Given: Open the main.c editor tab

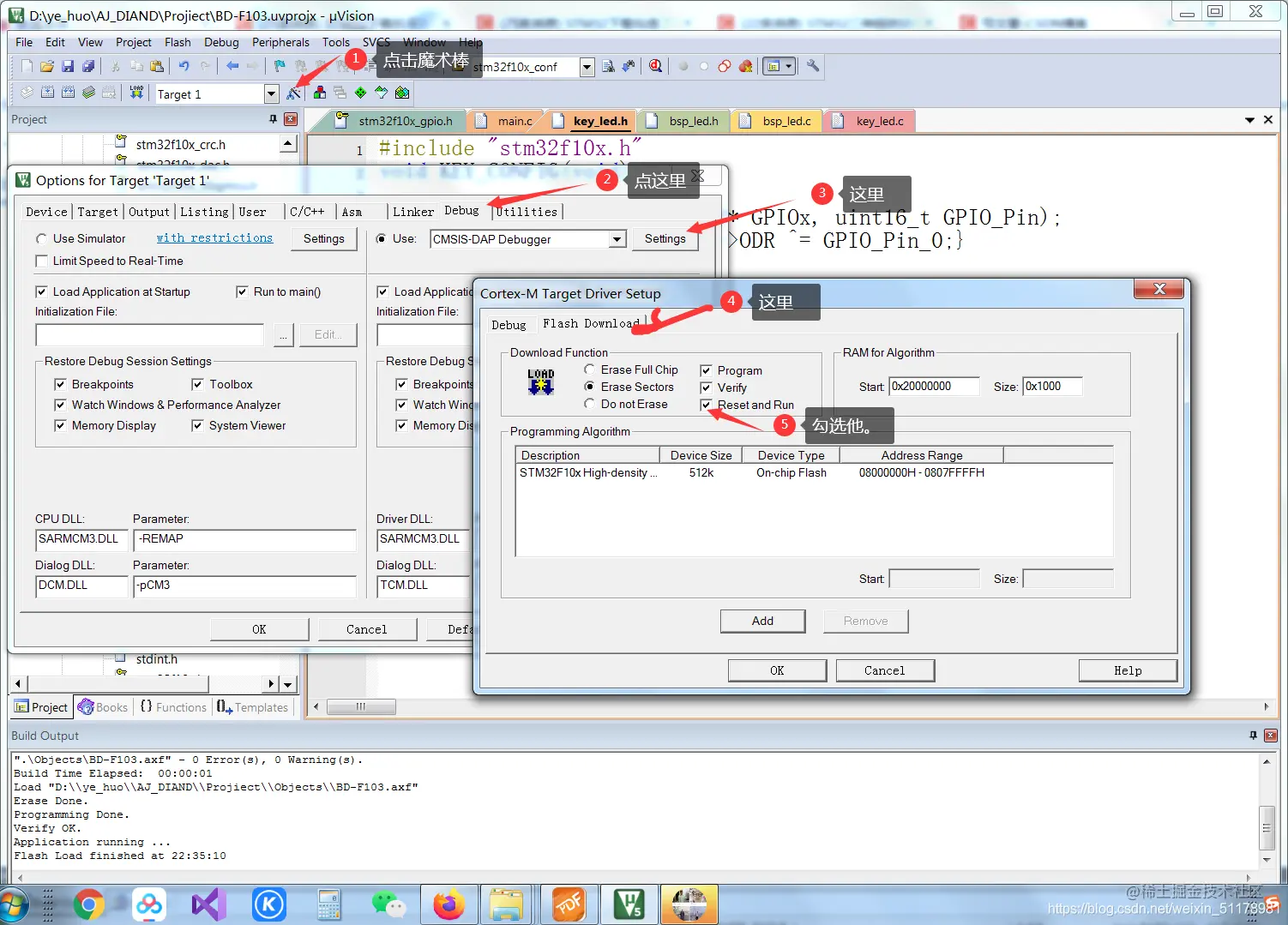Looking at the screenshot, I should coord(515,121).
